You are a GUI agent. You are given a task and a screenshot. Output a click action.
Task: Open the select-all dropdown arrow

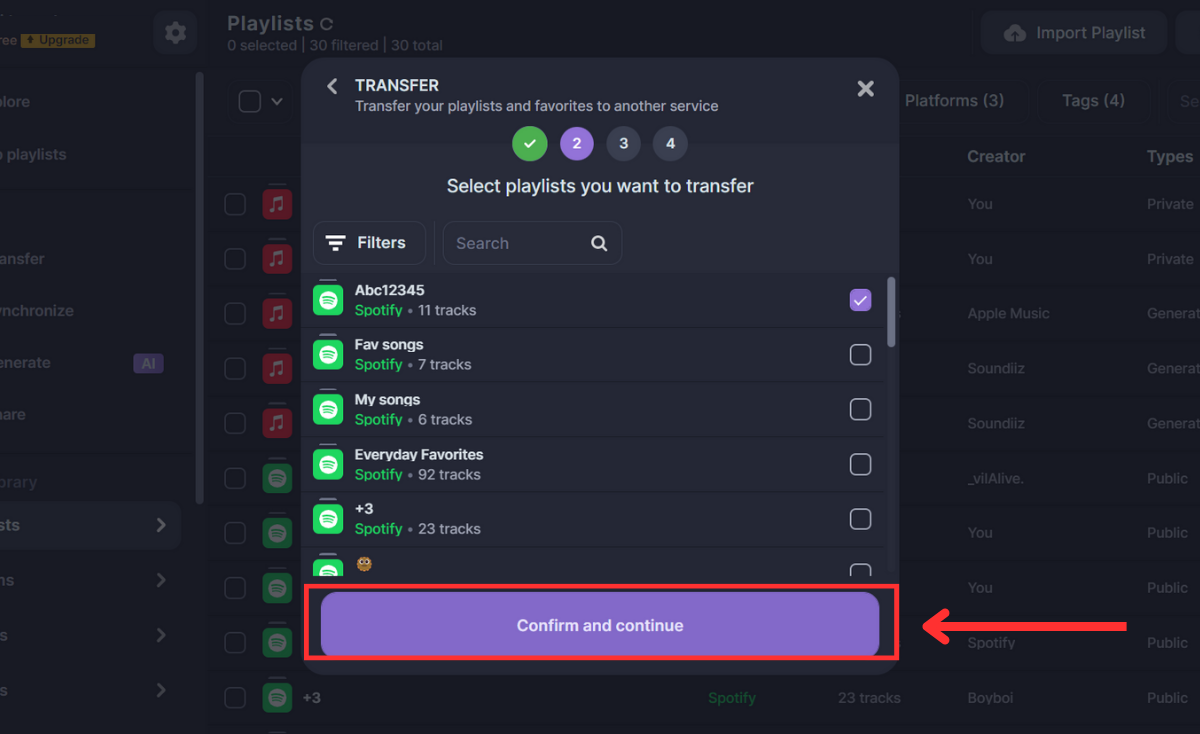[277, 101]
